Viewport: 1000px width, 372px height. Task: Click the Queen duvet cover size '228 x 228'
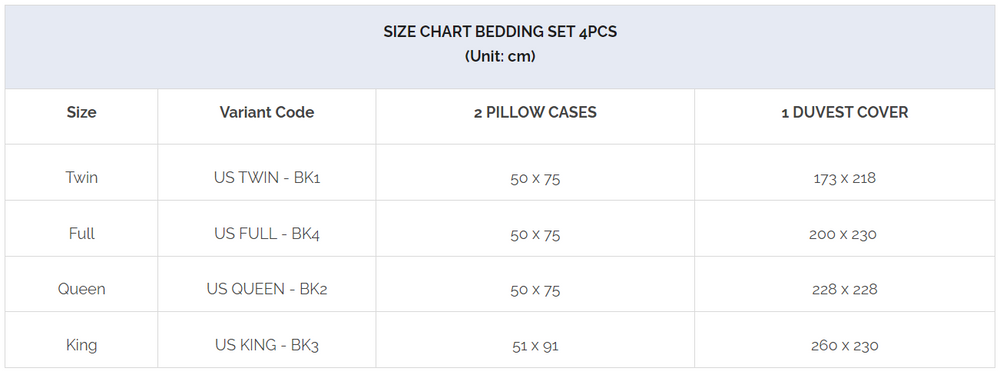point(845,290)
